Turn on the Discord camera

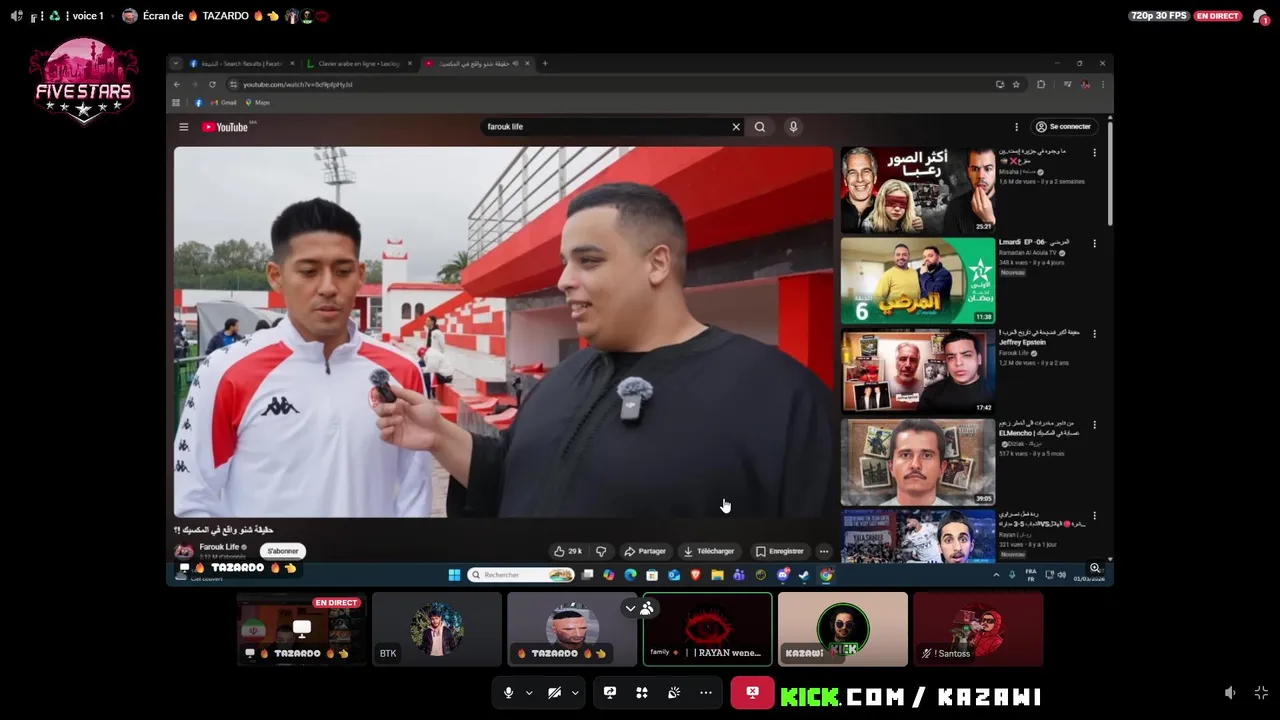tap(554, 693)
